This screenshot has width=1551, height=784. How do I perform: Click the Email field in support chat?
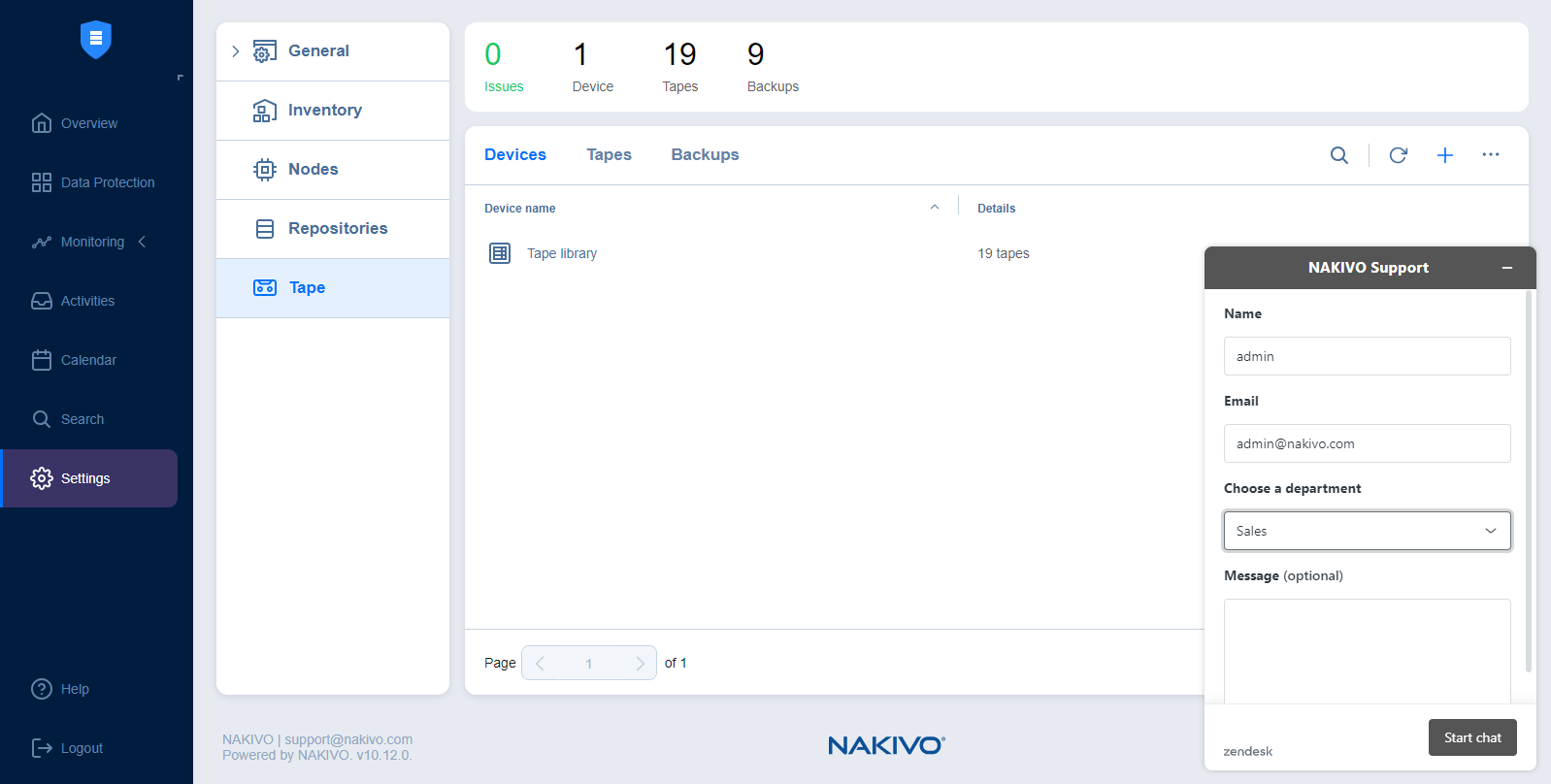pos(1367,443)
